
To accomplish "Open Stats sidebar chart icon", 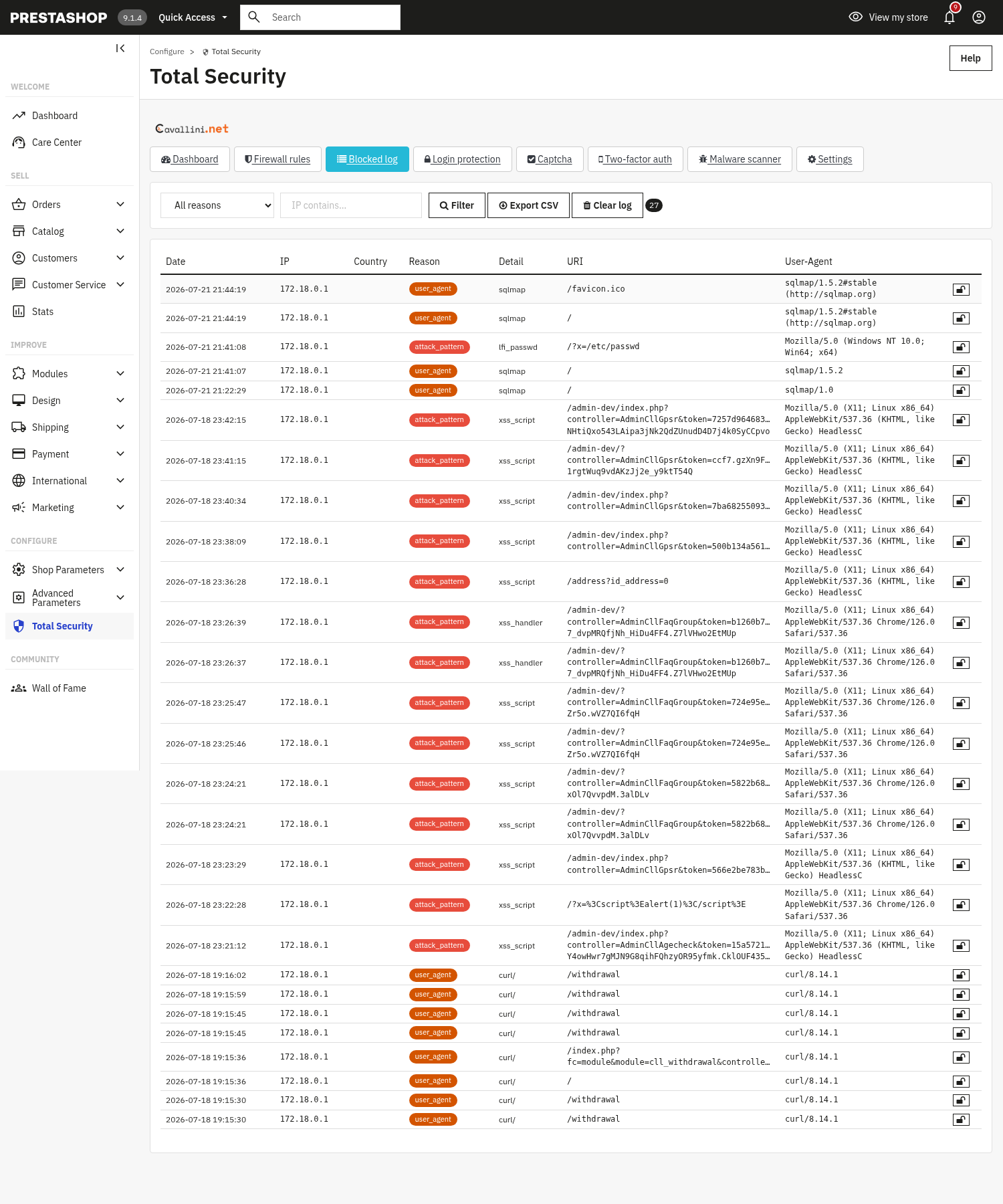I will [x=19, y=312].
